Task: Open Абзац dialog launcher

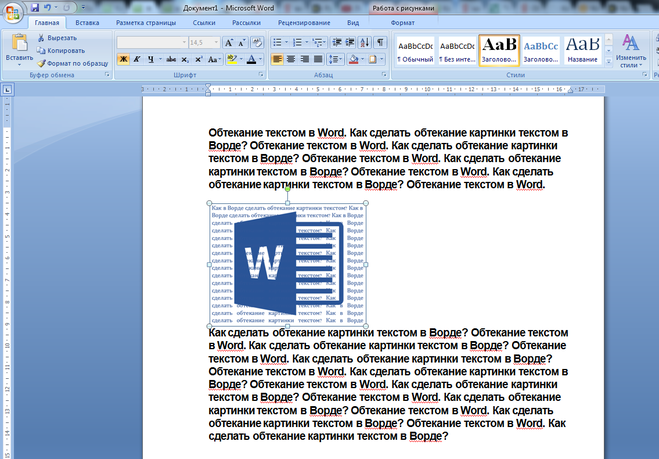Action: [x=384, y=75]
